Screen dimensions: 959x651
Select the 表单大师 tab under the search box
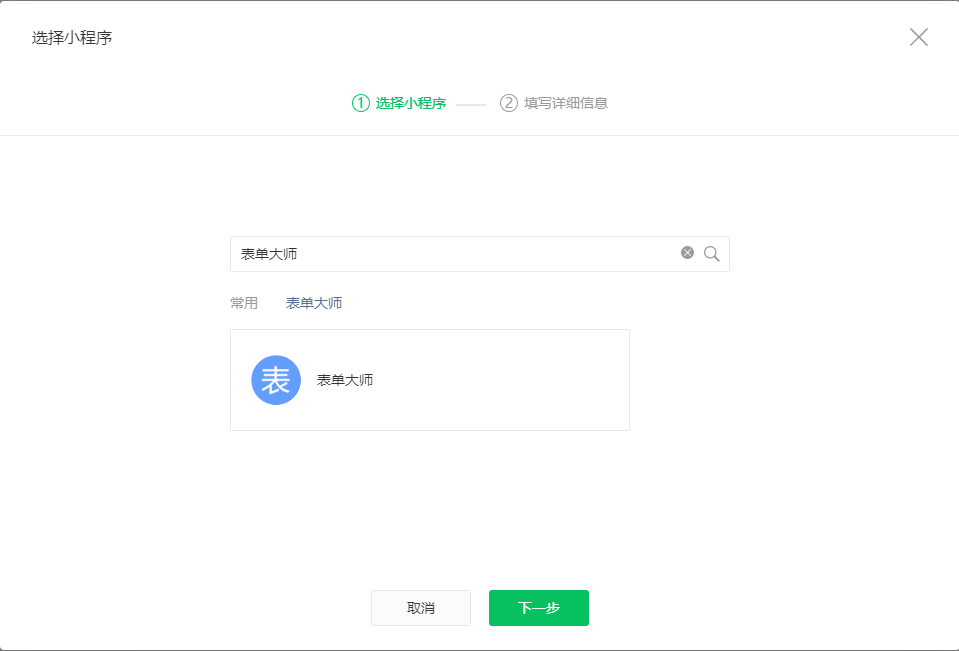point(314,303)
